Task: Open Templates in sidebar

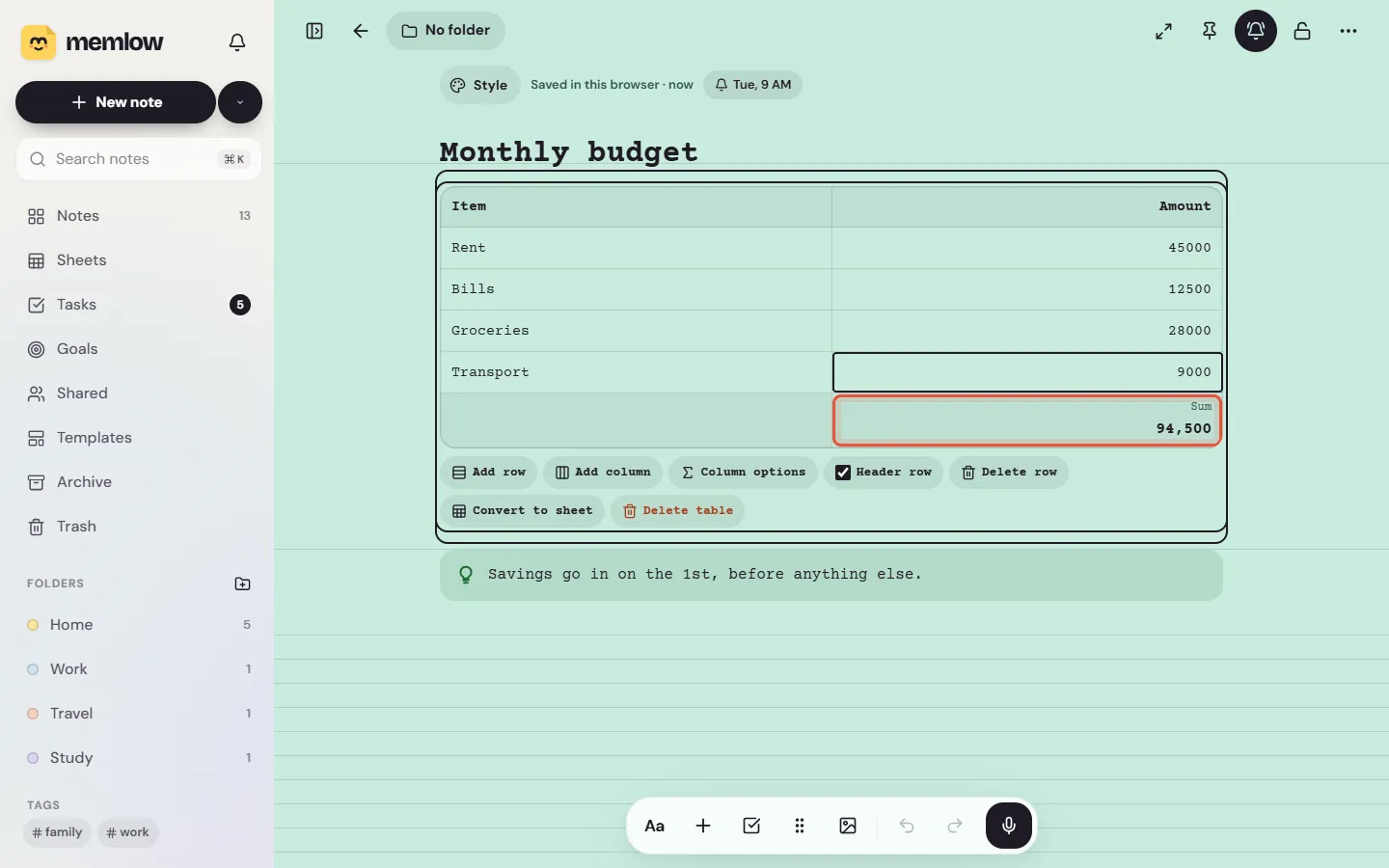Action: [139, 438]
